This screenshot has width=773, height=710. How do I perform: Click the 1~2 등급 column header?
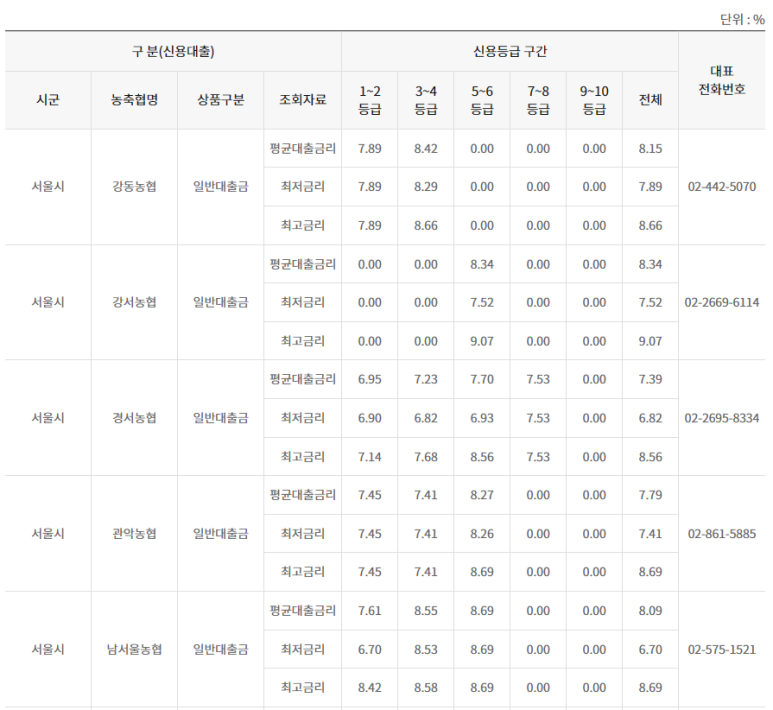click(x=370, y=100)
